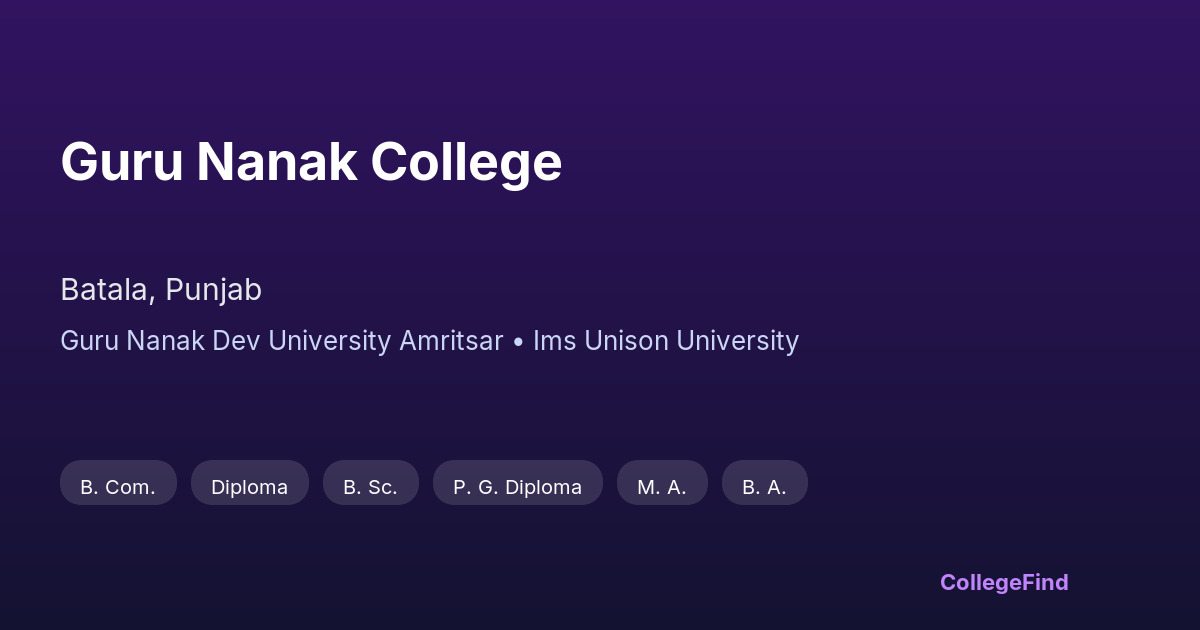This screenshot has height=630, width=1200.
Task: Click the word Amritsar in the affiliation line
Action: [451, 341]
